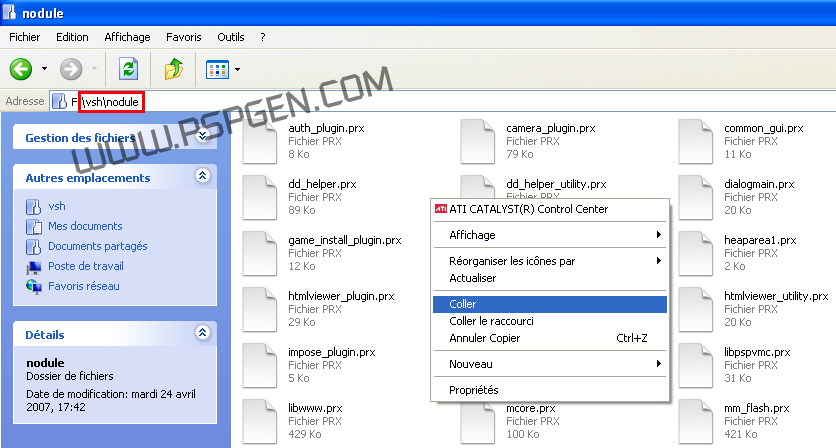
Task: Select the game_install_plugin.prx file icon
Action: point(260,253)
